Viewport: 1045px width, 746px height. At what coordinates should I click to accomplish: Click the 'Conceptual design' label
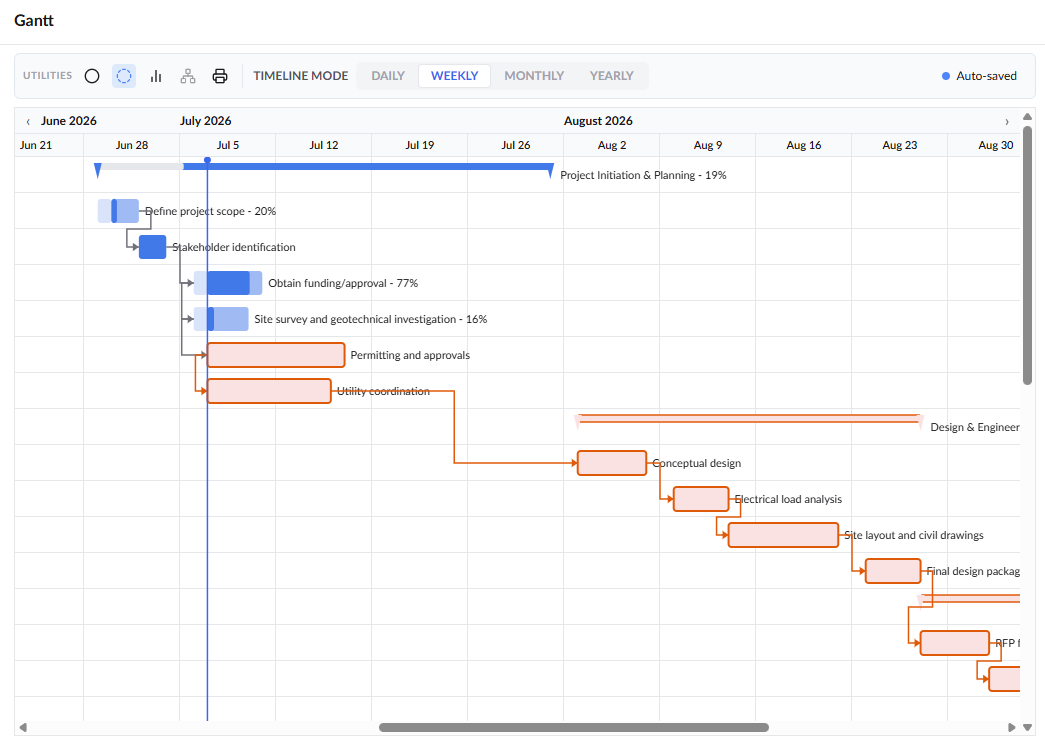pos(696,463)
